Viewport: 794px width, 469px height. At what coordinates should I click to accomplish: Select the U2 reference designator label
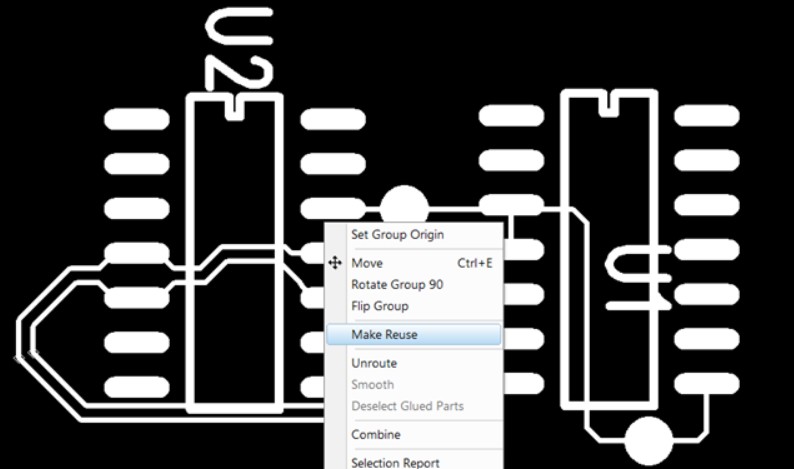(x=238, y=48)
